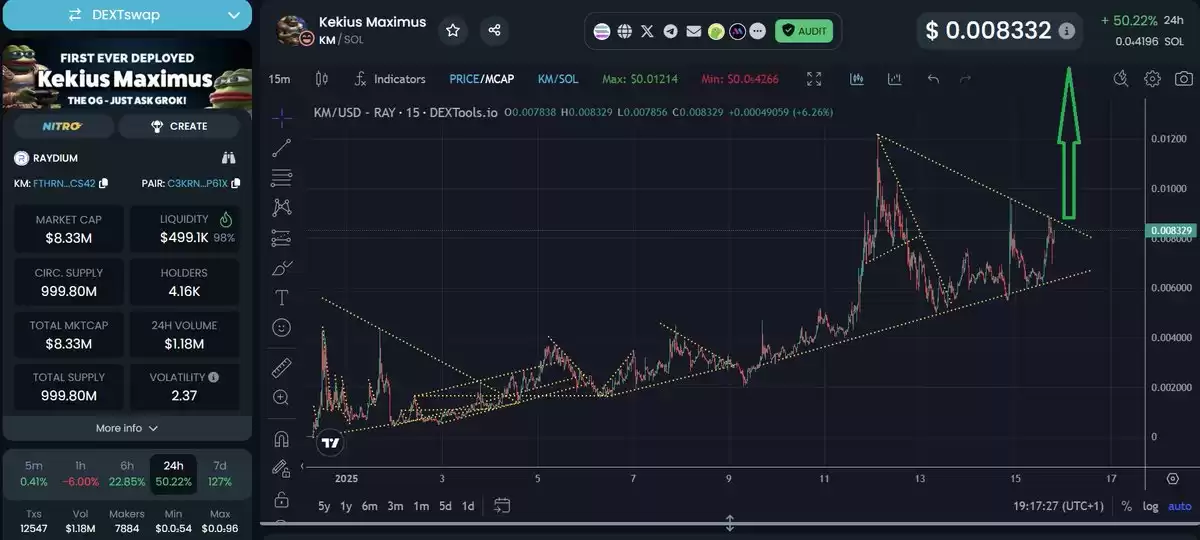The width and height of the screenshot is (1200, 540).
Task: Open the go to date calendar
Action: click(x=502, y=506)
